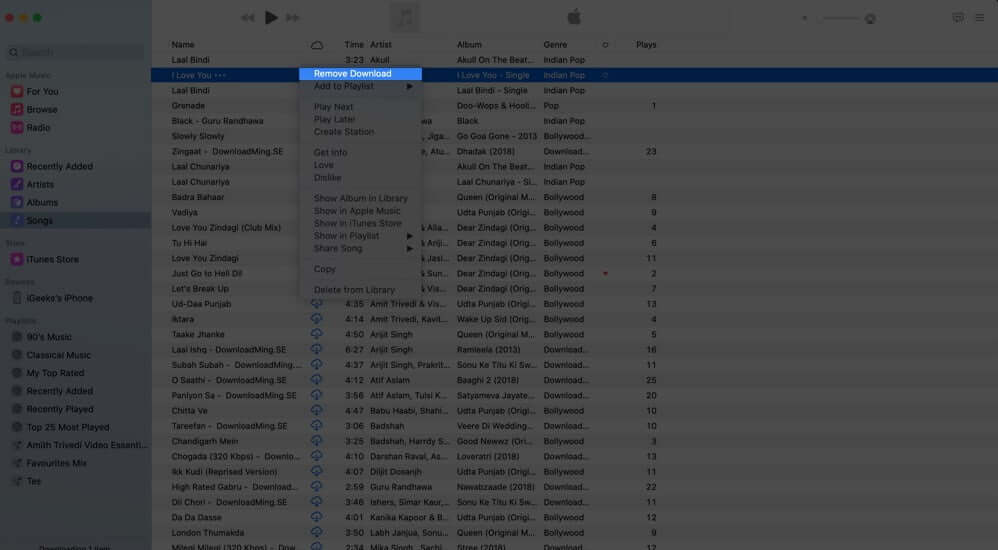Screen dimensions: 998x550
Task: Toggle the heart on Just Go to Hell Dil
Action: coord(605,274)
